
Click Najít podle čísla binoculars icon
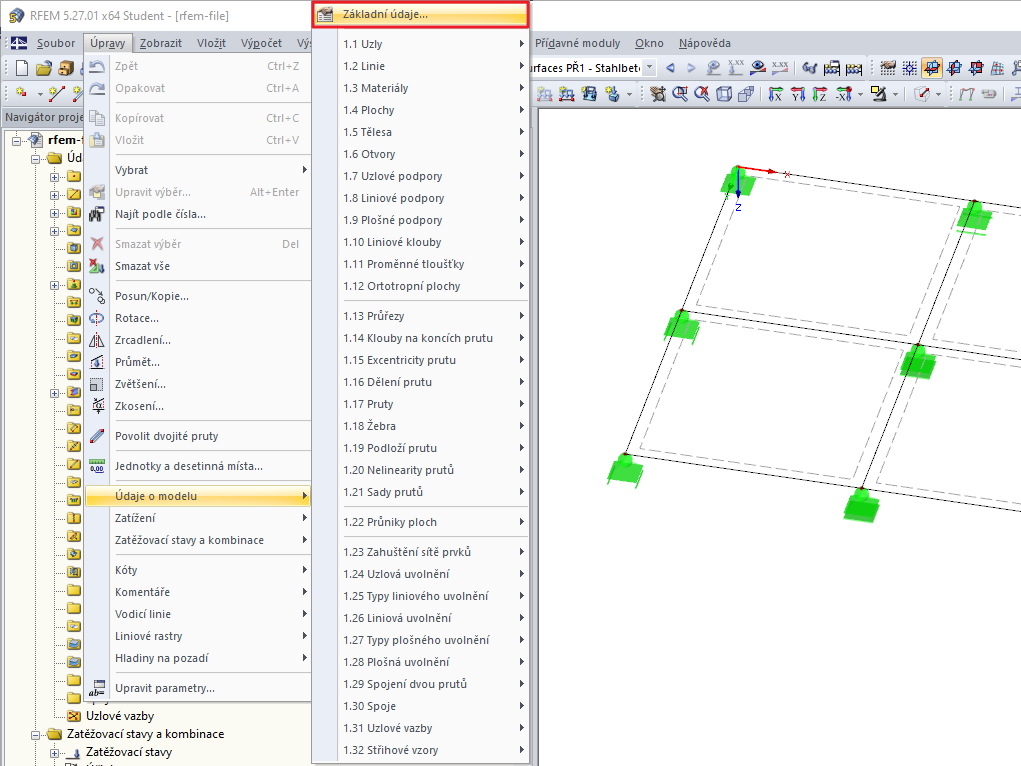point(97,214)
